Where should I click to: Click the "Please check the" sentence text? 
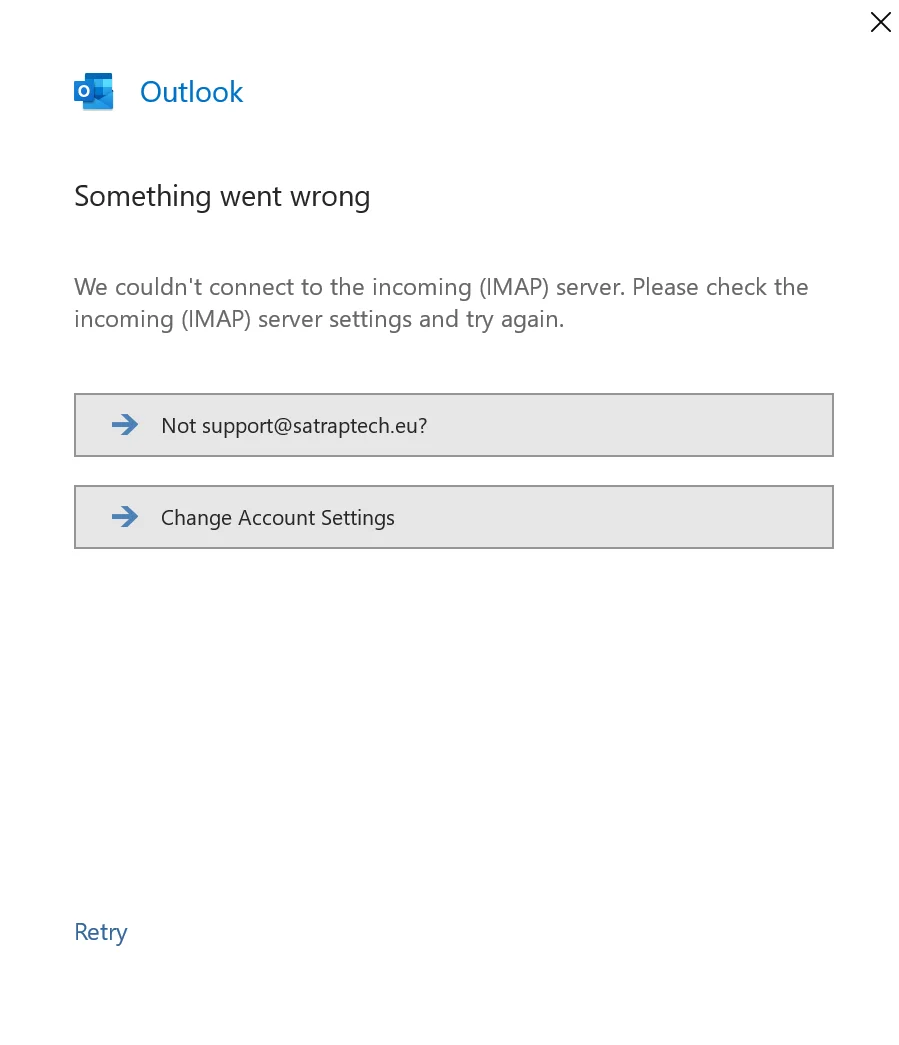(720, 287)
